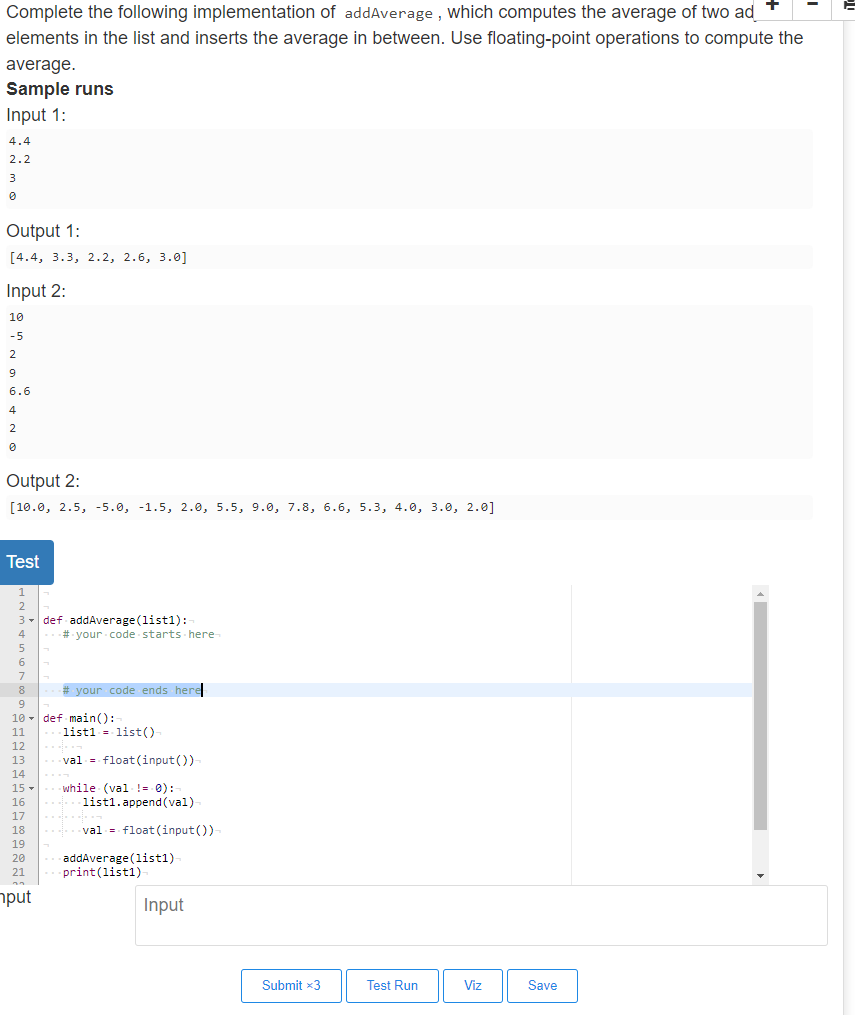Click the editor scrollbar up arrow

click(761, 592)
